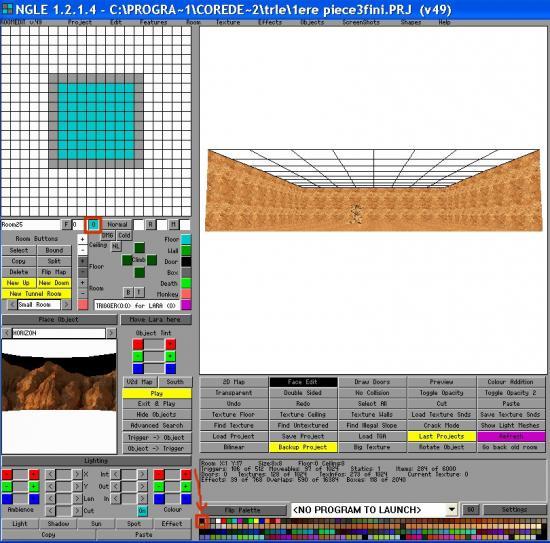Open the Objects menu
Image resolution: width=550 pixels, height=543 pixels.
click(x=312, y=22)
